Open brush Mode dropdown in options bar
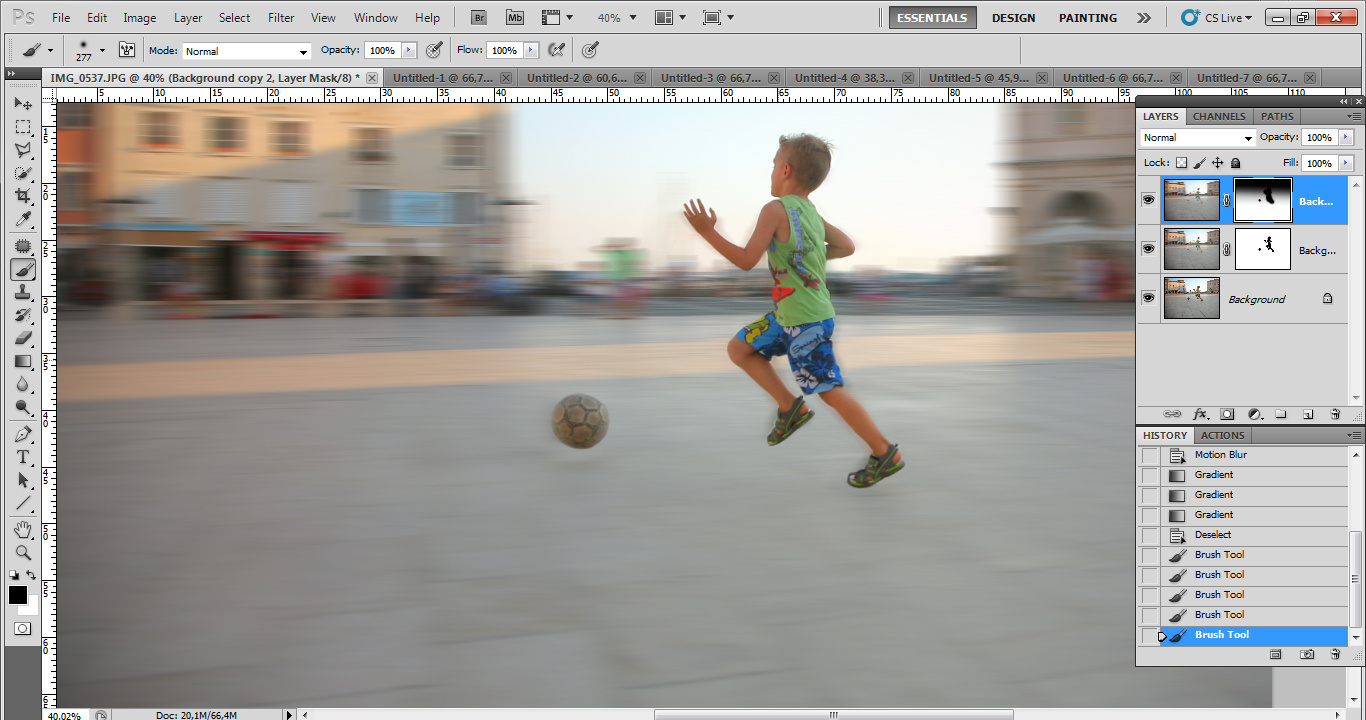 [x=246, y=51]
